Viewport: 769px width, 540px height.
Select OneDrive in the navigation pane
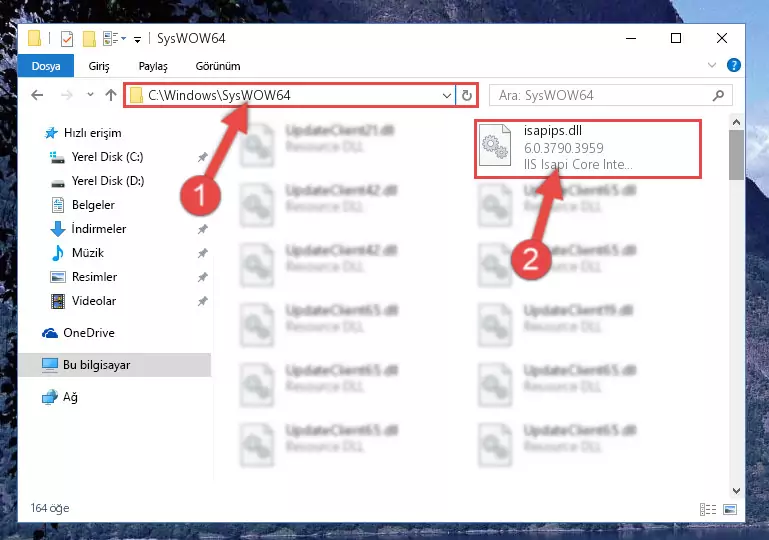[x=89, y=333]
